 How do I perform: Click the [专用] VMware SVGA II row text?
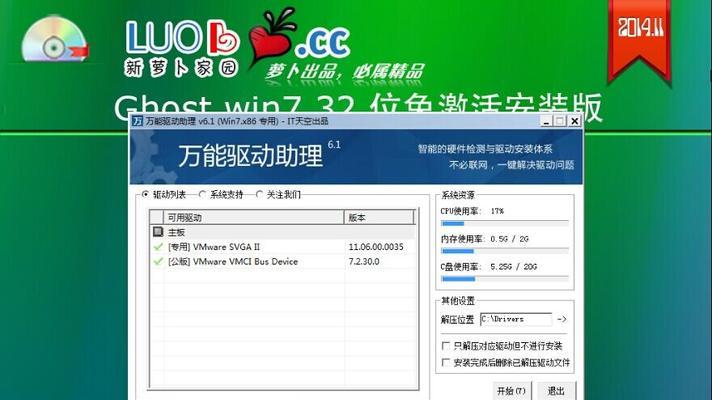pyautogui.click(x=214, y=247)
